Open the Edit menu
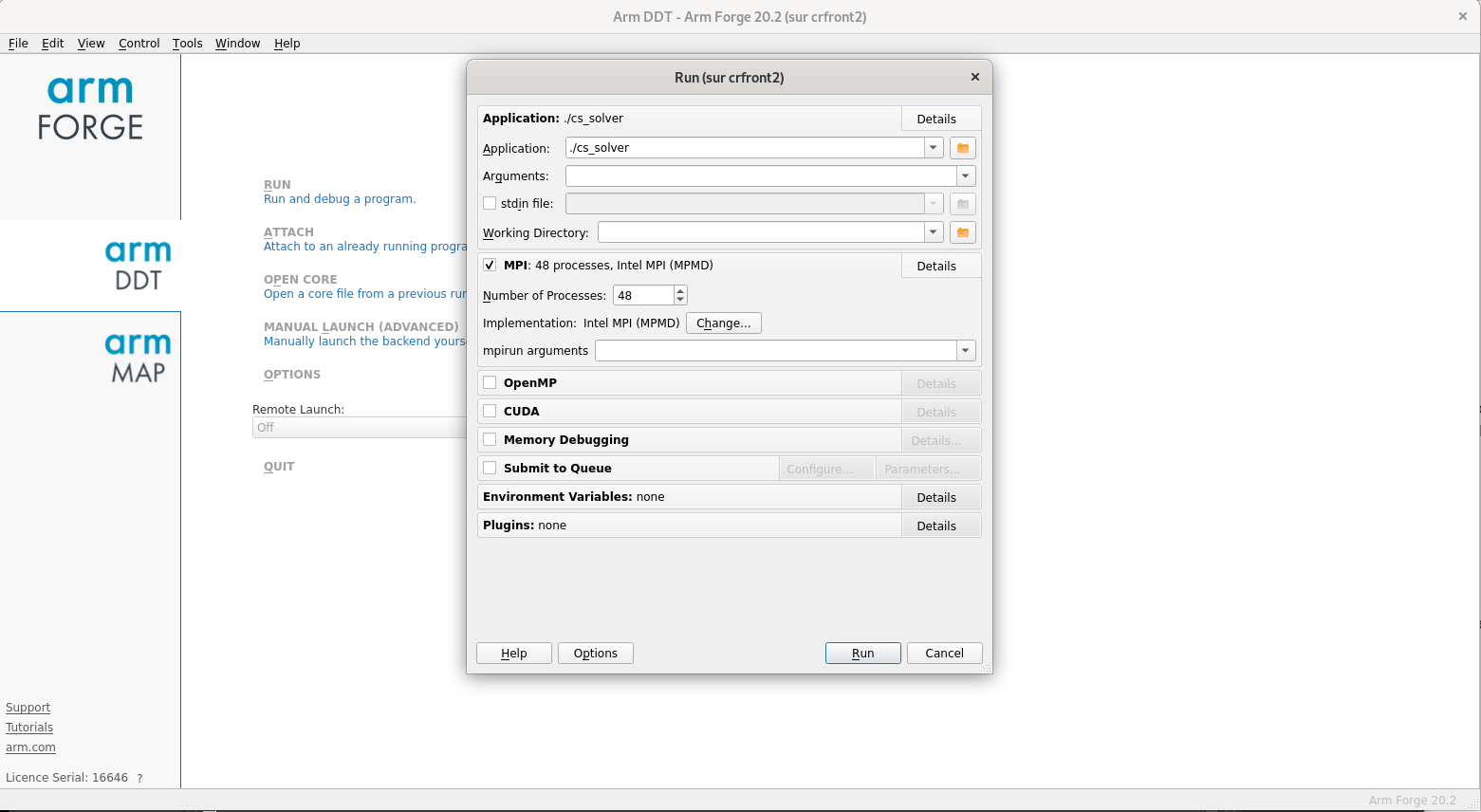Screen dimensions: 1481x812 [x=53, y=44]
